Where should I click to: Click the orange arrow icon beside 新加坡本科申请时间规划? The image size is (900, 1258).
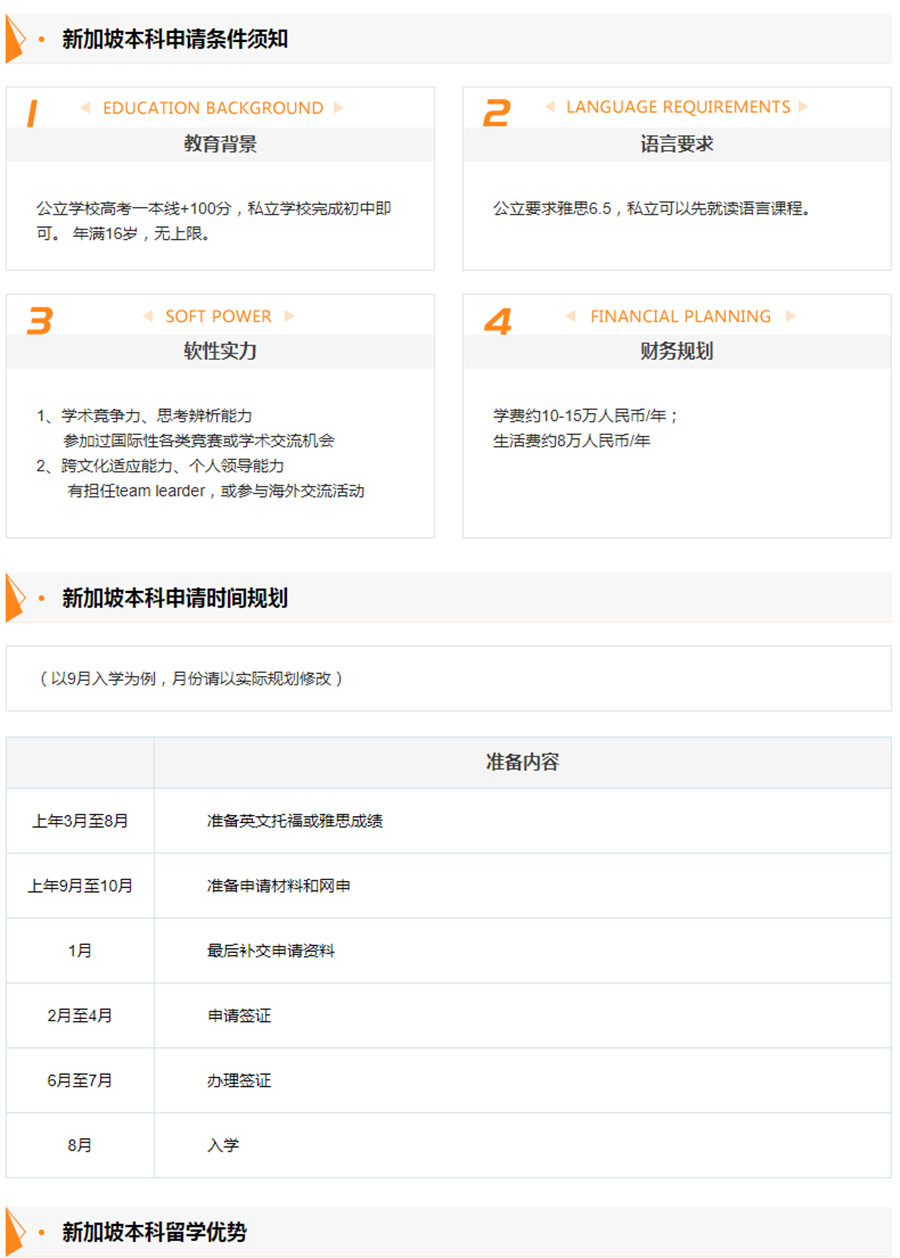tap(15, 598)
